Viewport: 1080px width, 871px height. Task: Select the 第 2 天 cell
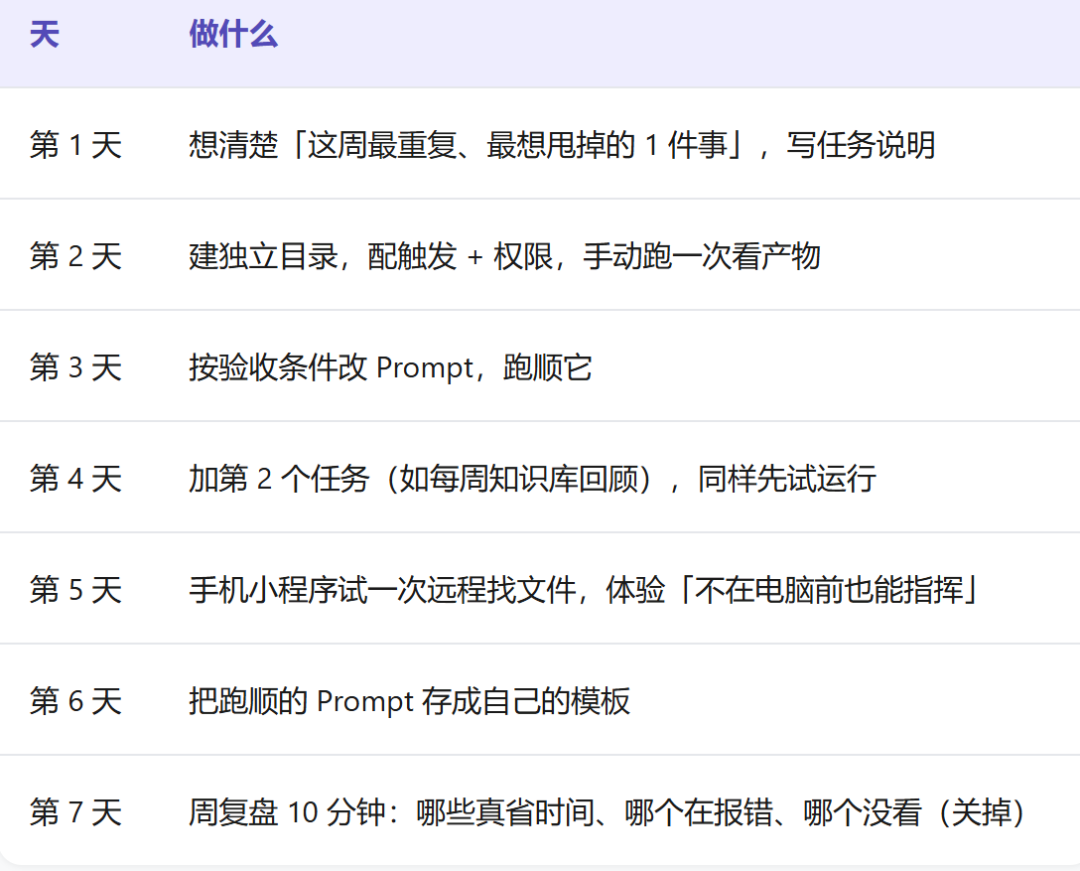coord(76,256)
